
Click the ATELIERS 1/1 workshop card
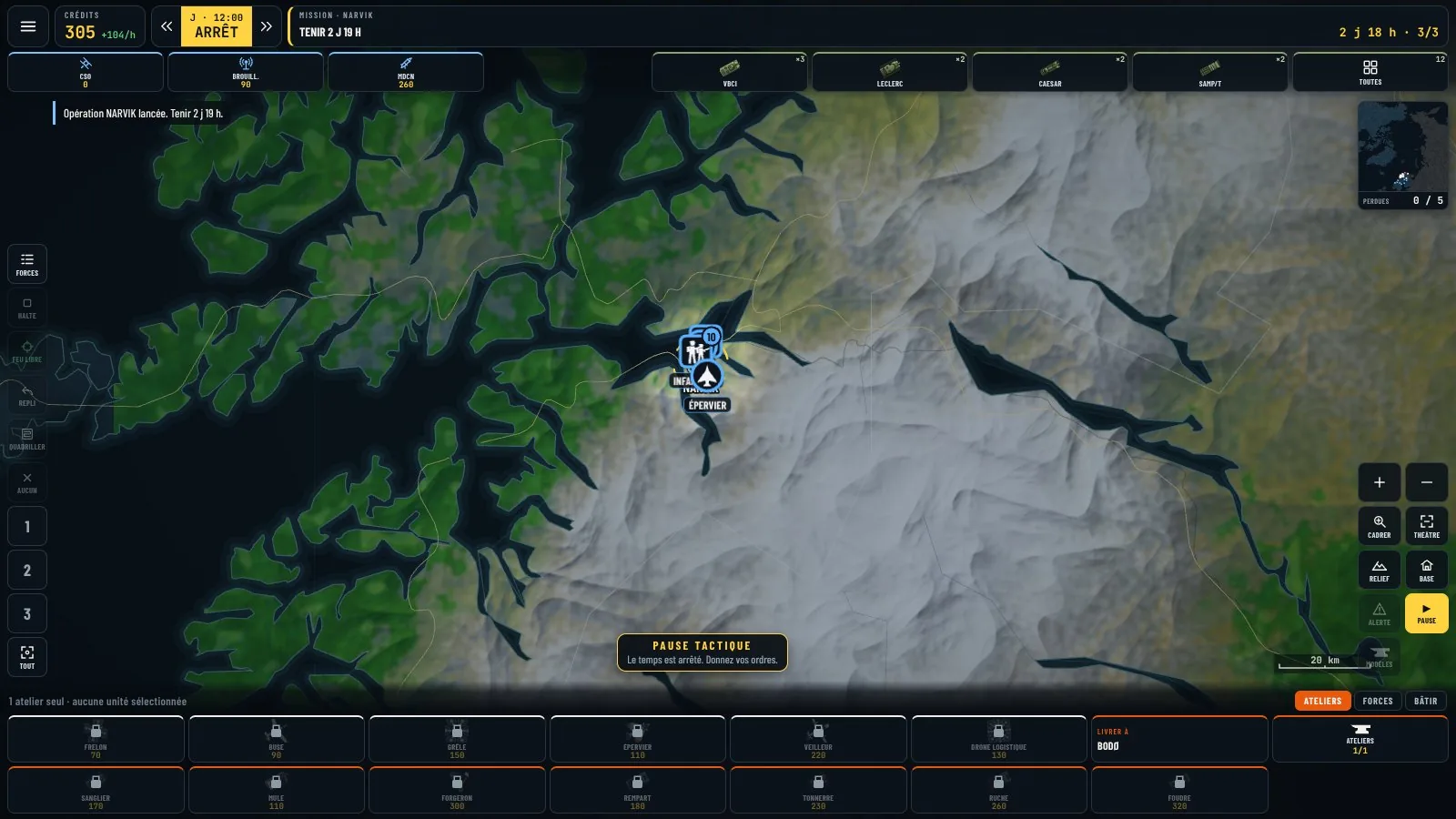[x=1360, y=739]
